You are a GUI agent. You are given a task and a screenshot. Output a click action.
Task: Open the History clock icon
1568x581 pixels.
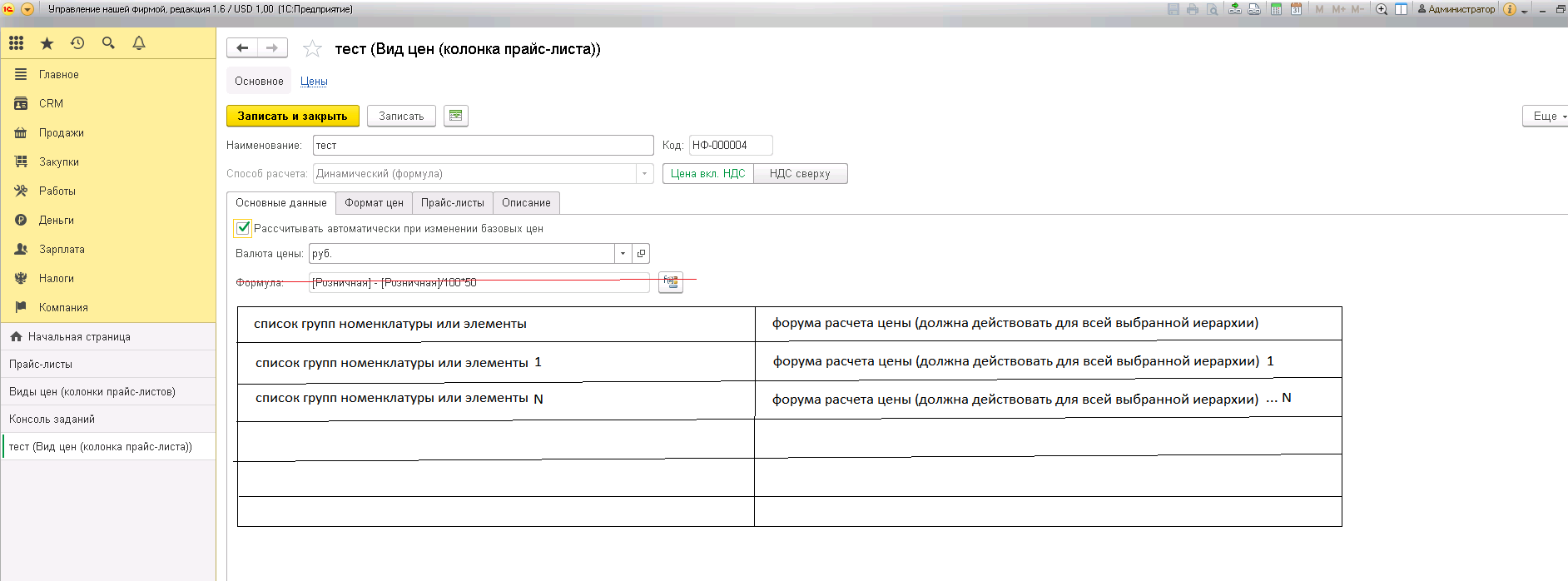pos(77,43)
